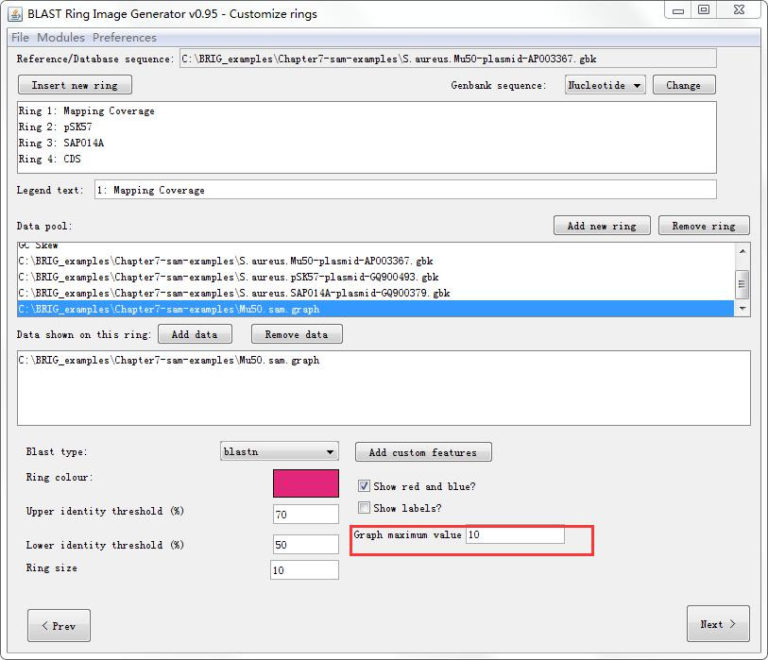Screen dimensions: 768x660
Task: Click the Ring size input field
Action: pyautogui.click(x=304, y=570)
